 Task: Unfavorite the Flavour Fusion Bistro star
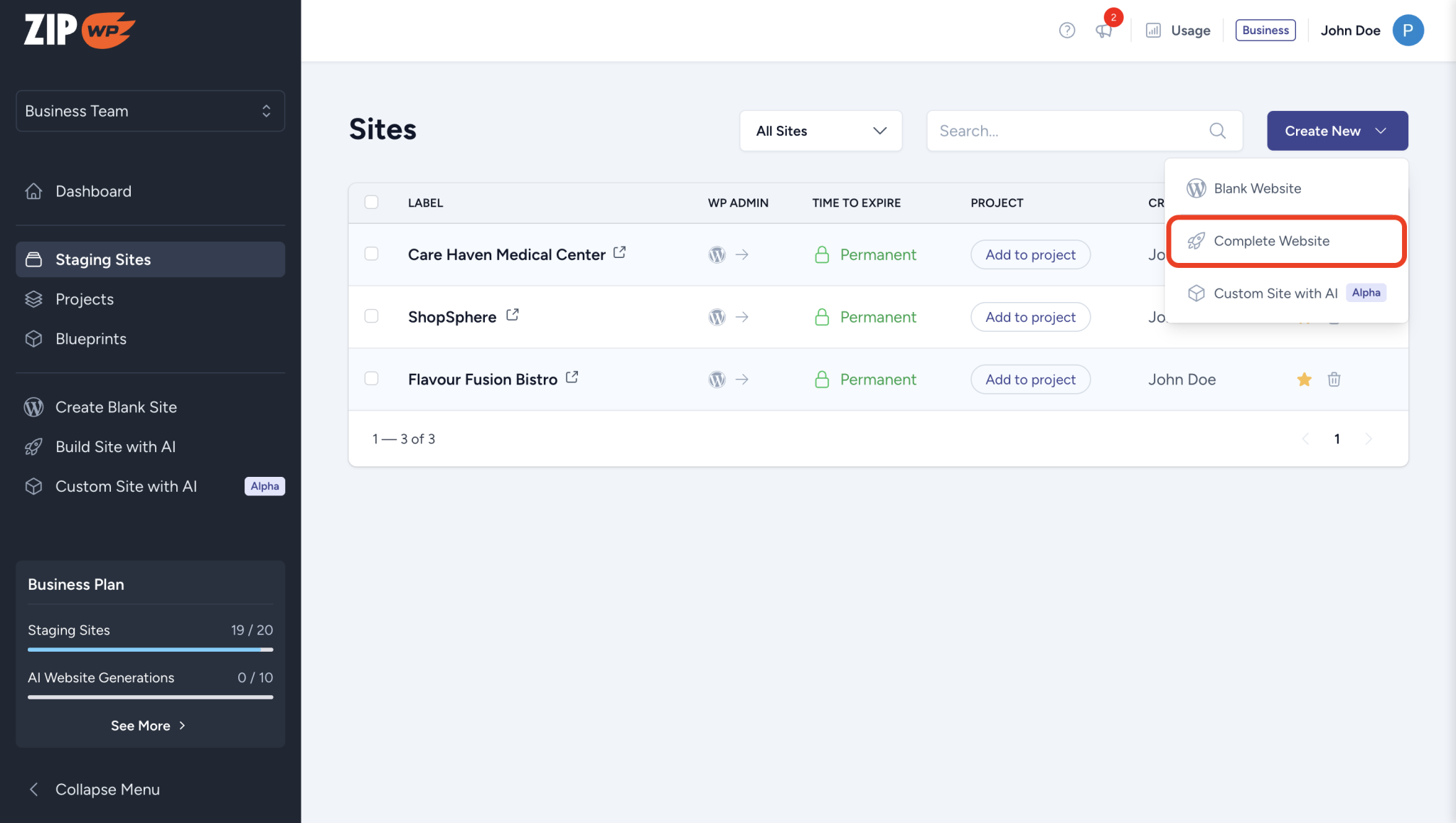[x=1304, y=379]
